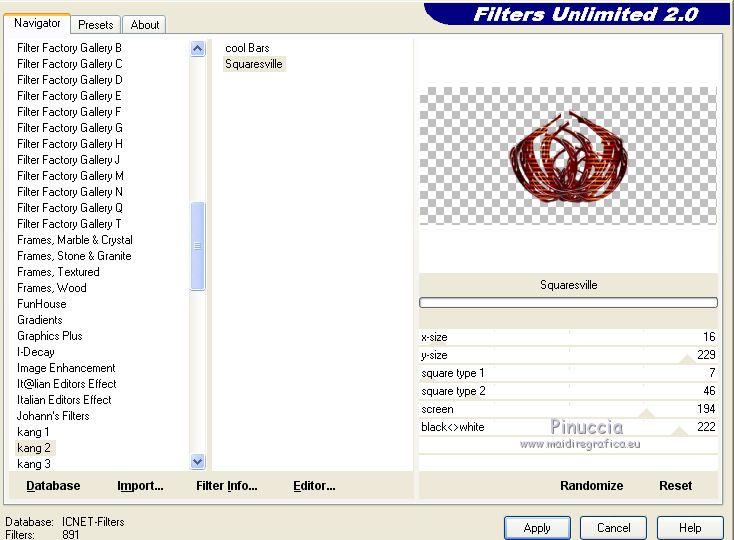Choose Filter Factory Gallery G
This screenshot has height=540, width=734.
click(69, 128)
